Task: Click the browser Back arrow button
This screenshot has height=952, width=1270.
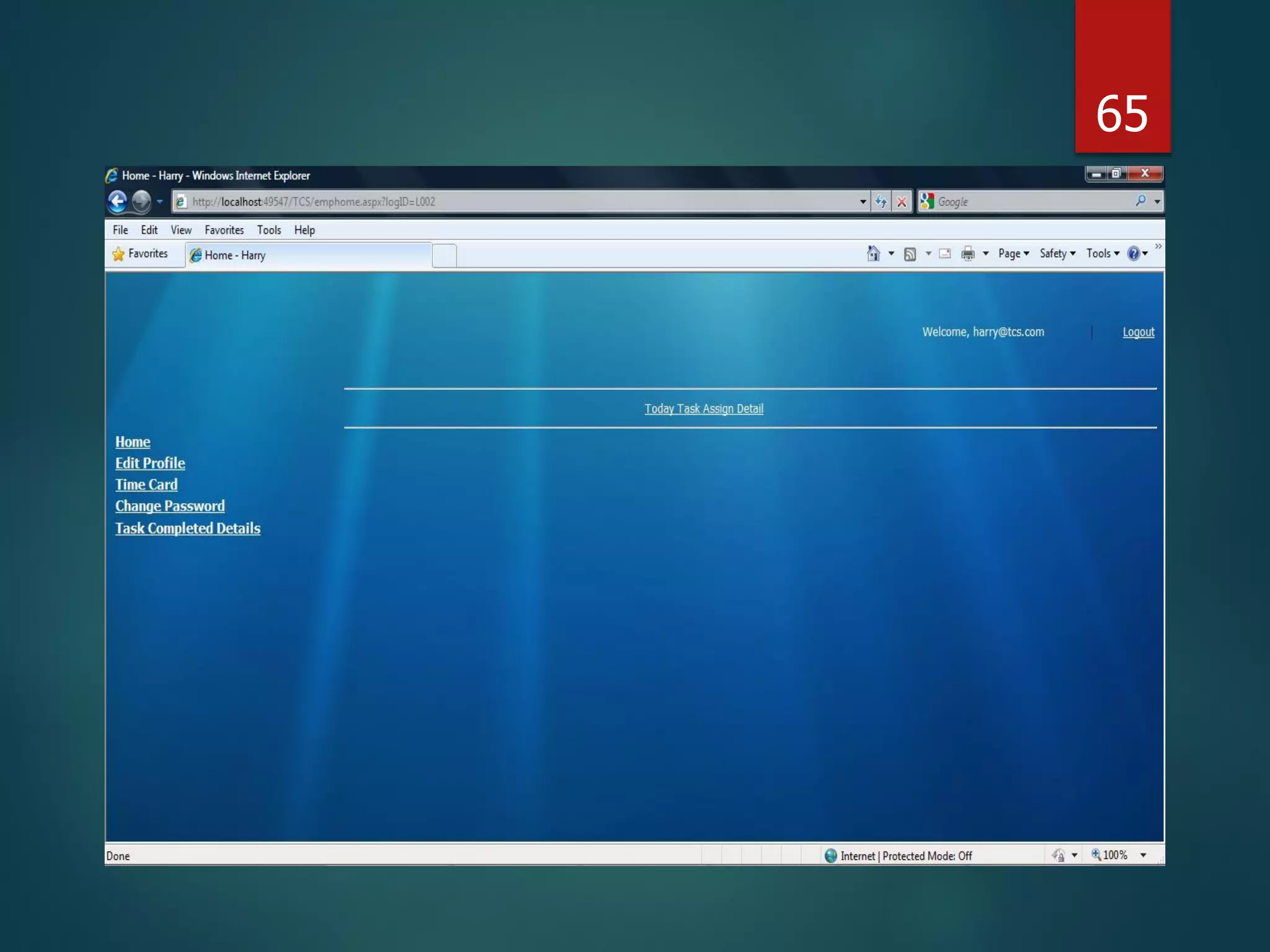Action: (x=117, y=201)
